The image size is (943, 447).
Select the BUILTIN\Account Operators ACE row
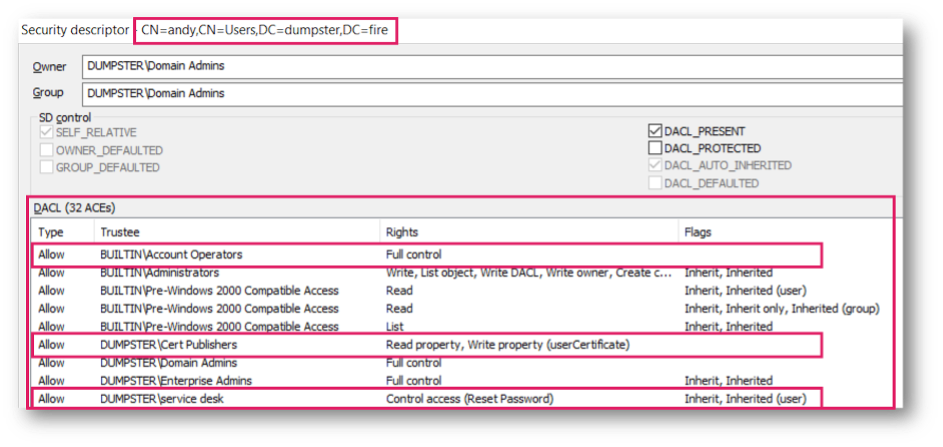(427, 254)
